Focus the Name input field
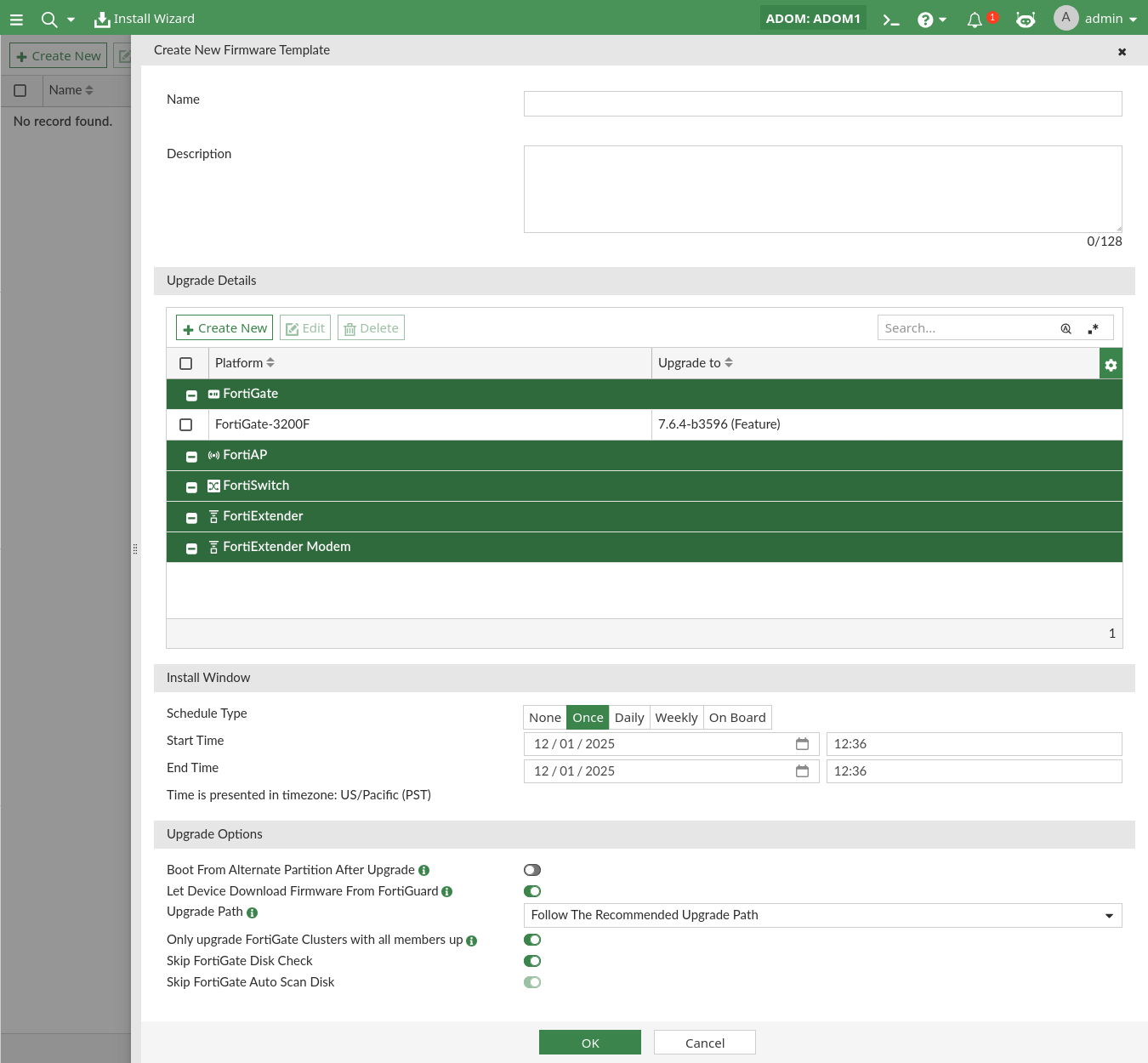The image size is (1148, 1063). pos(822,104)
